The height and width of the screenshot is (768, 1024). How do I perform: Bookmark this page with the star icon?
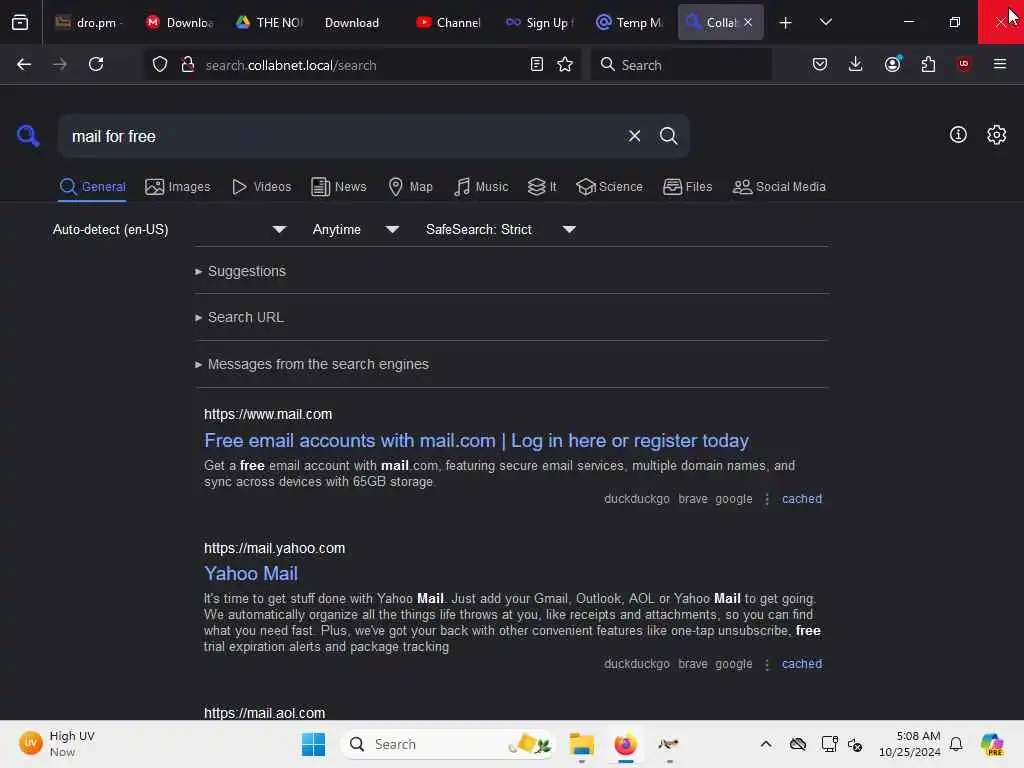[565, 64]
